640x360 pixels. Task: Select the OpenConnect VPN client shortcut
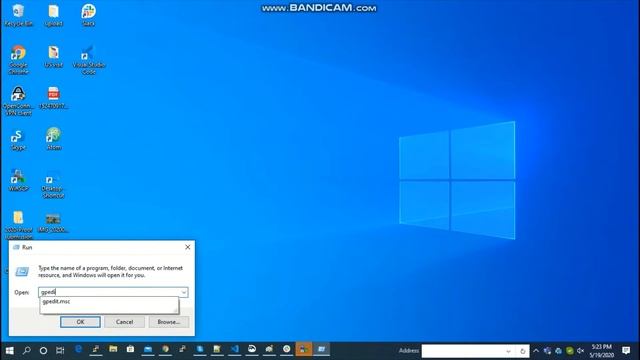pyautogui.click(x=18, y=101)
